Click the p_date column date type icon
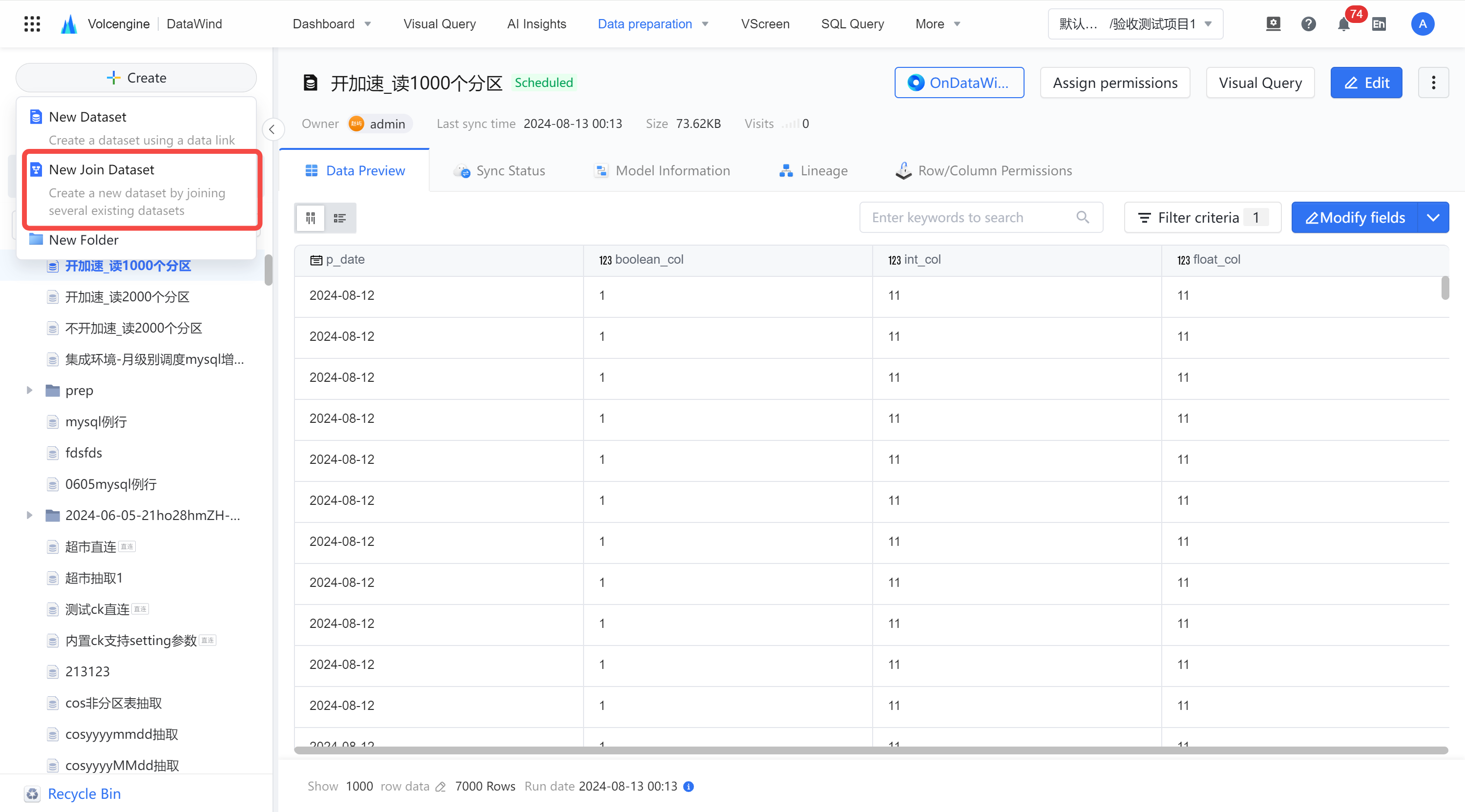Screen dimensions: 1465x812 tap(316, 260)
